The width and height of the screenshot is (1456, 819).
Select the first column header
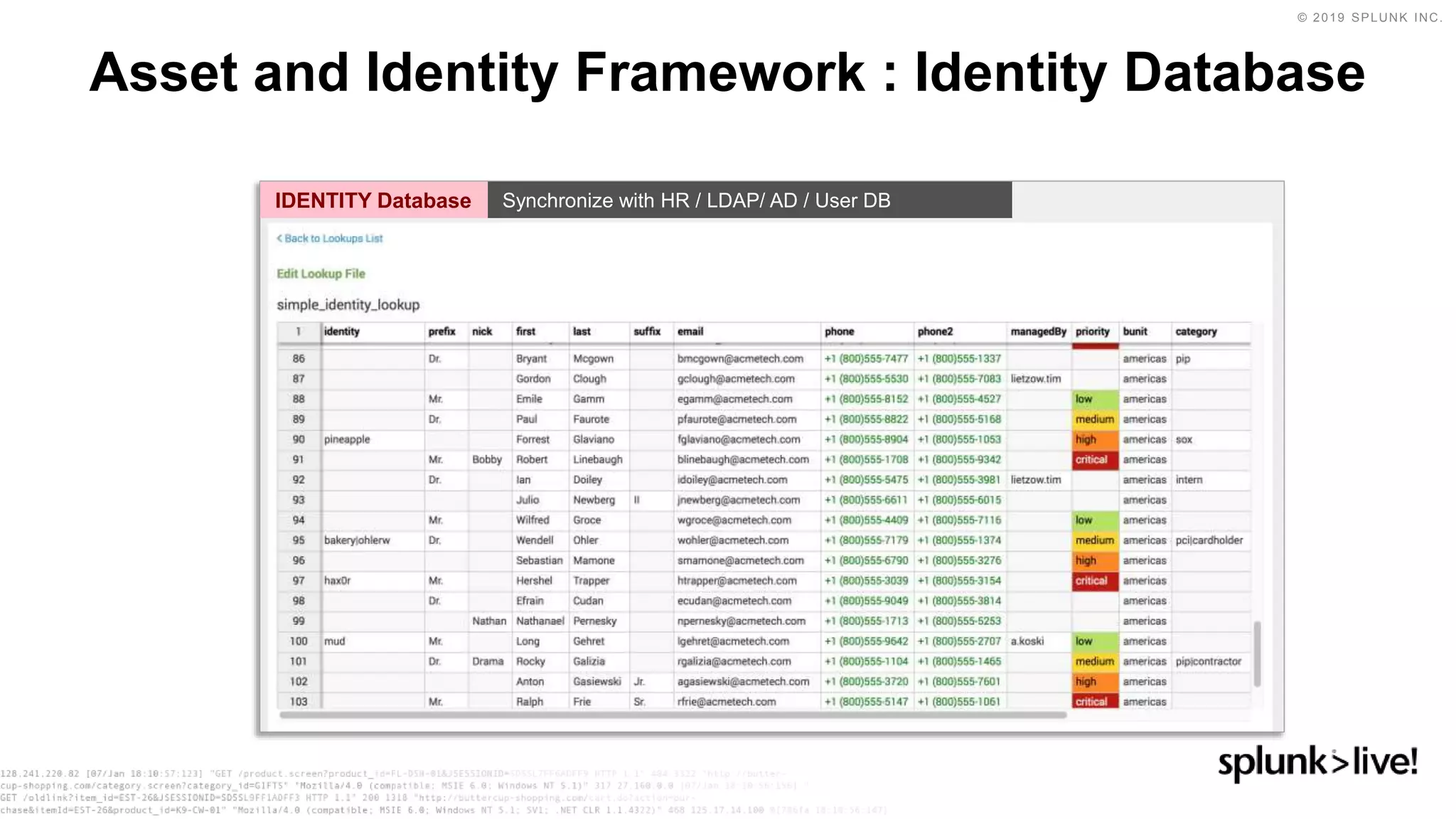click(x=540, y=331)
